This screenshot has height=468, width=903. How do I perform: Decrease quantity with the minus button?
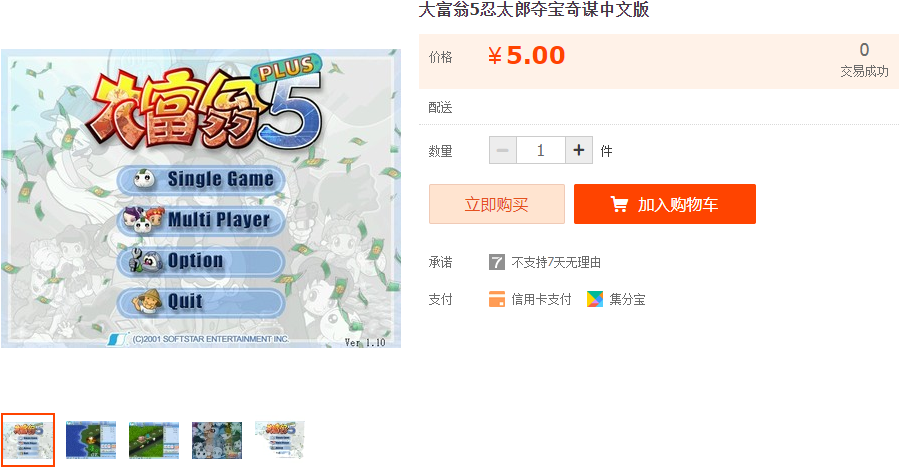[x=503, y=151]
